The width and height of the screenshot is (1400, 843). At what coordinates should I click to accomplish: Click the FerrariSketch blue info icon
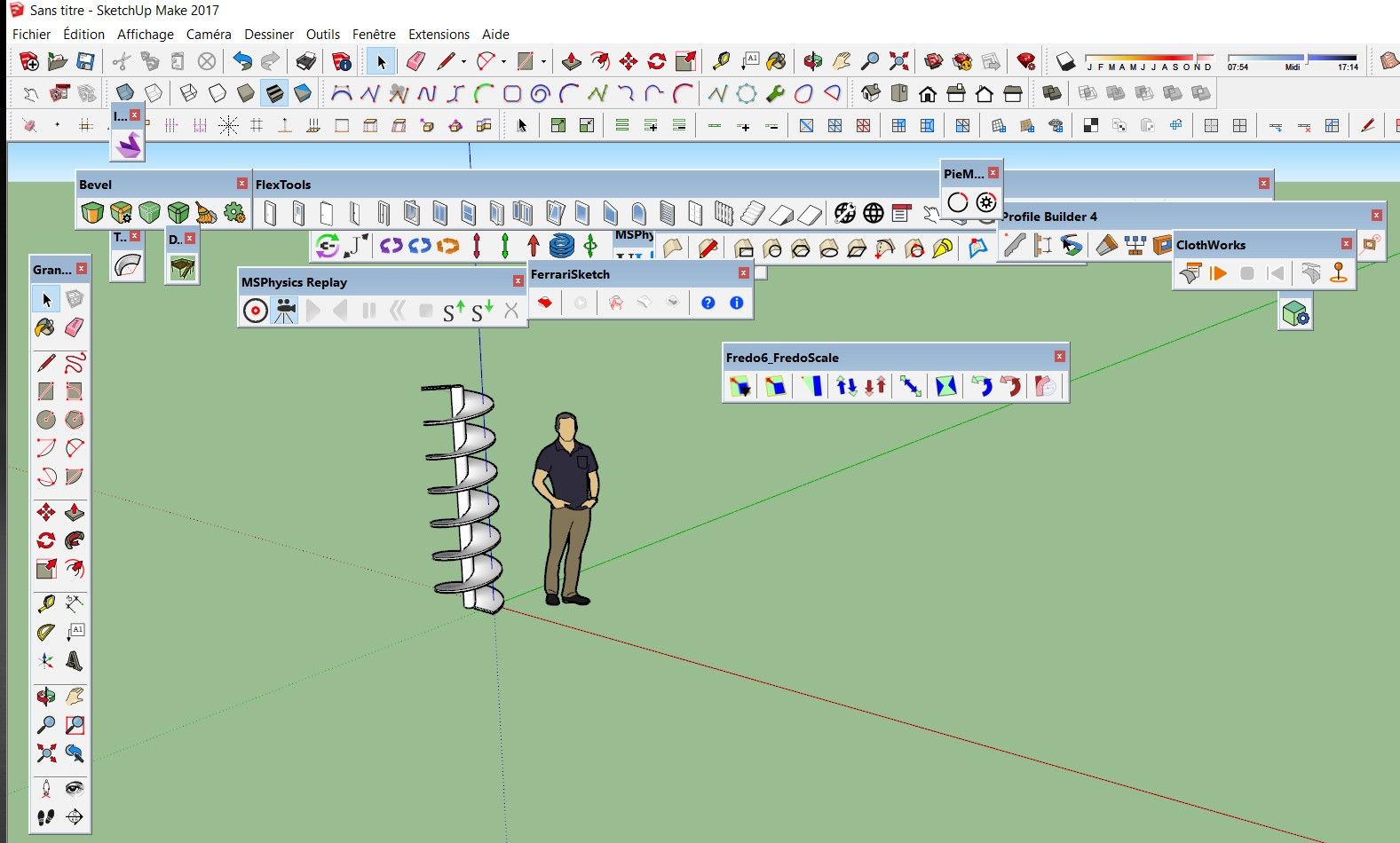pyautogui.click(x=736, y=303)
